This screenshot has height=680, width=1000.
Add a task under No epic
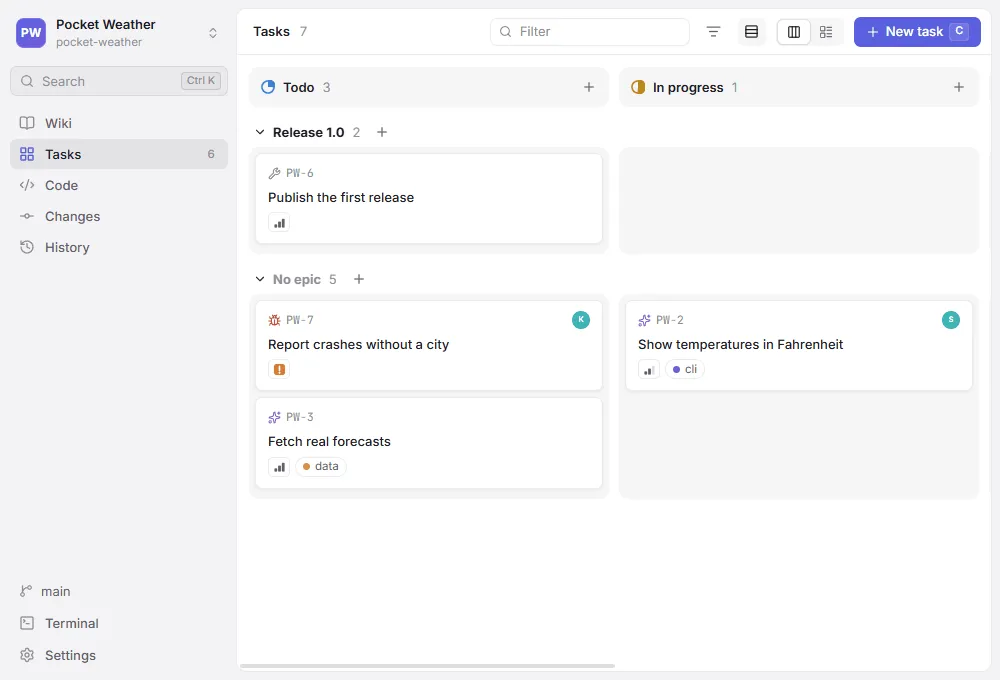pyautogui.click(x=358, y=279)
